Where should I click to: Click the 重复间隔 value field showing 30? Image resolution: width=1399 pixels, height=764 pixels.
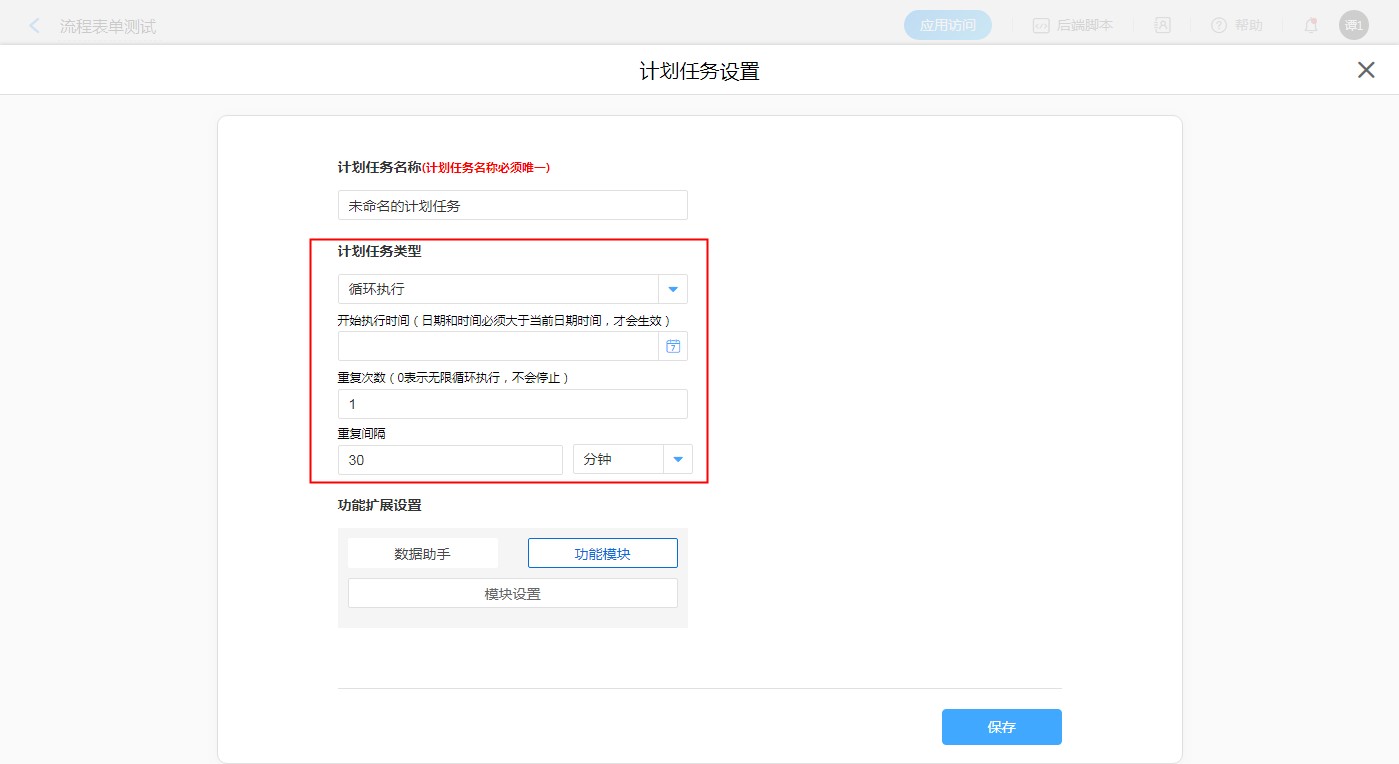(x=450, y=460)
